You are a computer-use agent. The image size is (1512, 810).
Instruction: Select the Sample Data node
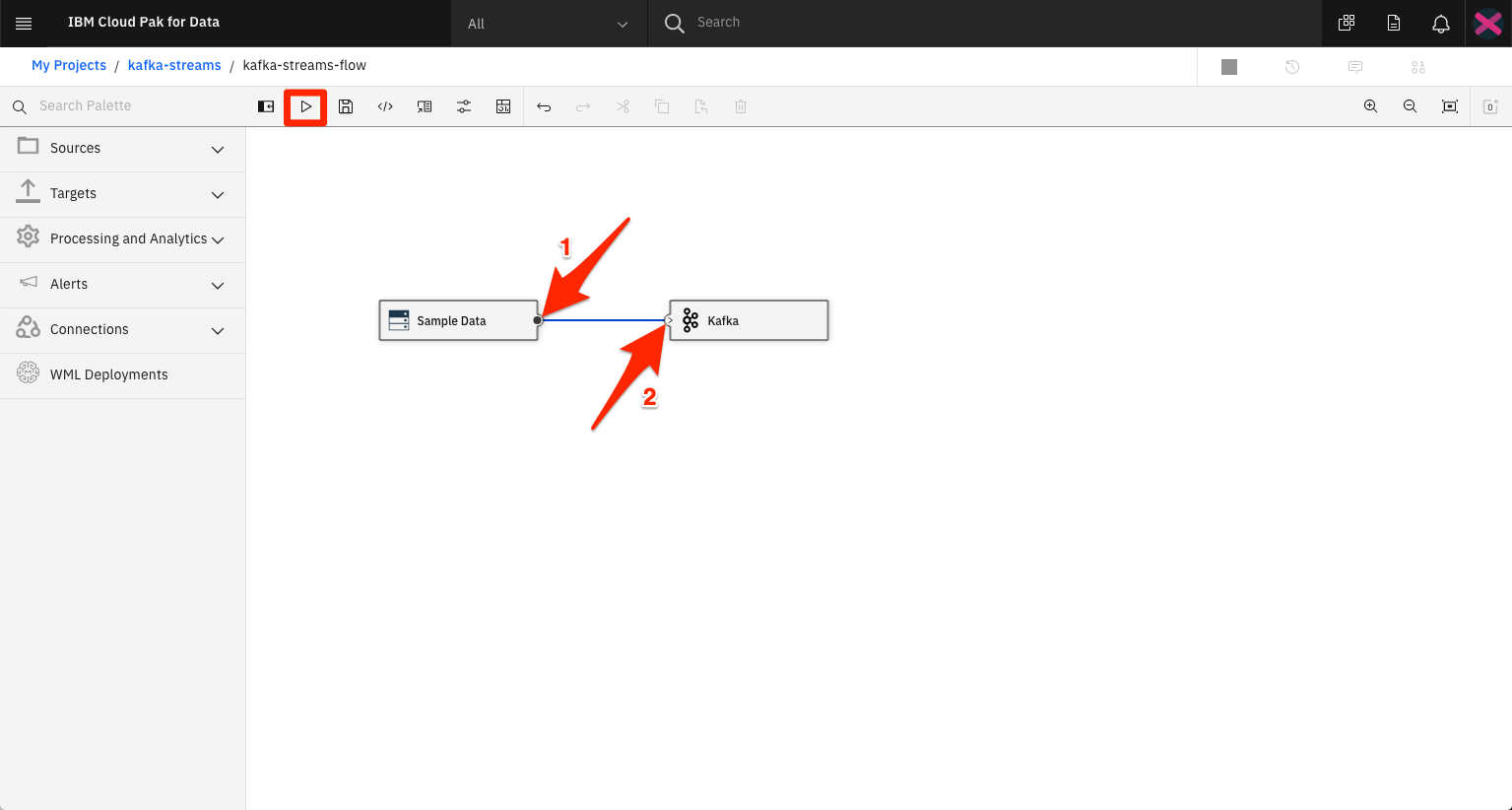click(x=459, y=320)
